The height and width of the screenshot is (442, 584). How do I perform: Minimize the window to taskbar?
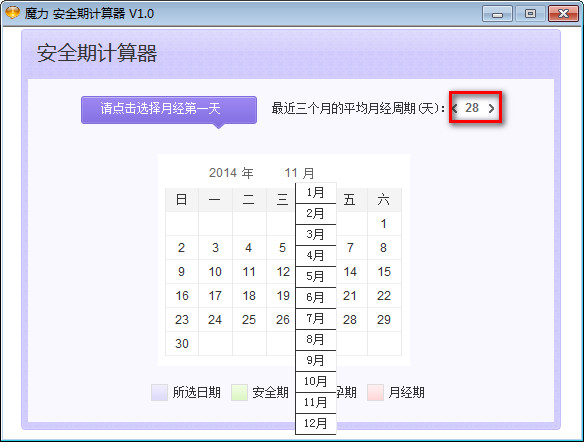[497, 14]
